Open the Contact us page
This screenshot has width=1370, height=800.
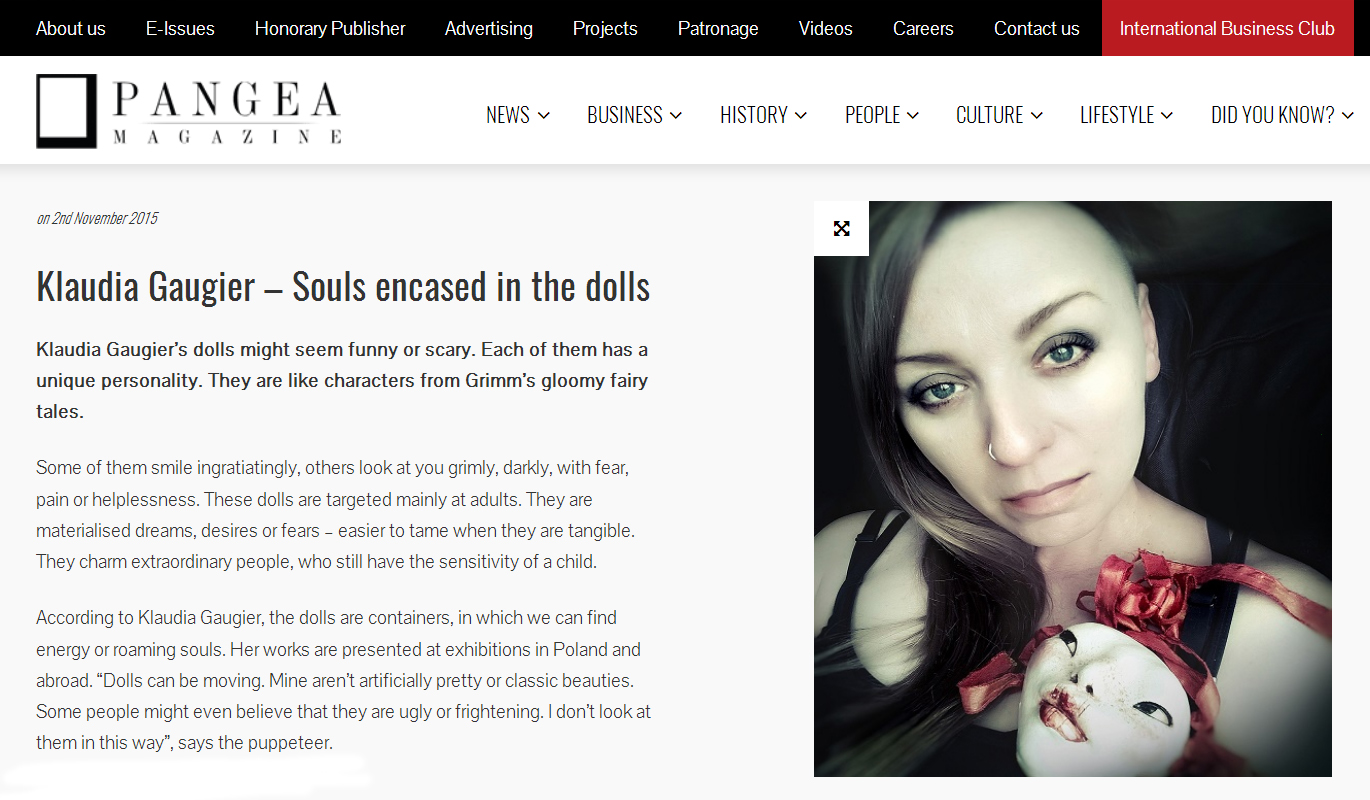(1037, 28)
